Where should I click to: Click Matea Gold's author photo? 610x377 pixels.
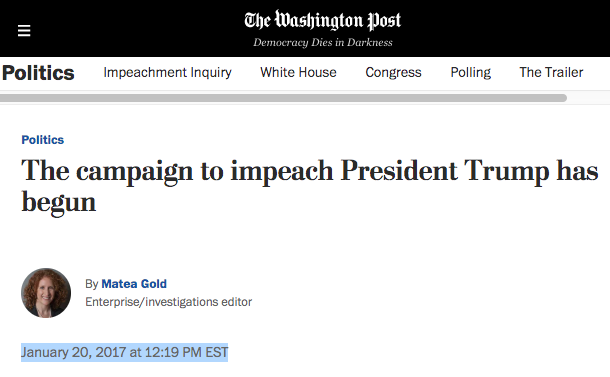click(x=46, y=293)
